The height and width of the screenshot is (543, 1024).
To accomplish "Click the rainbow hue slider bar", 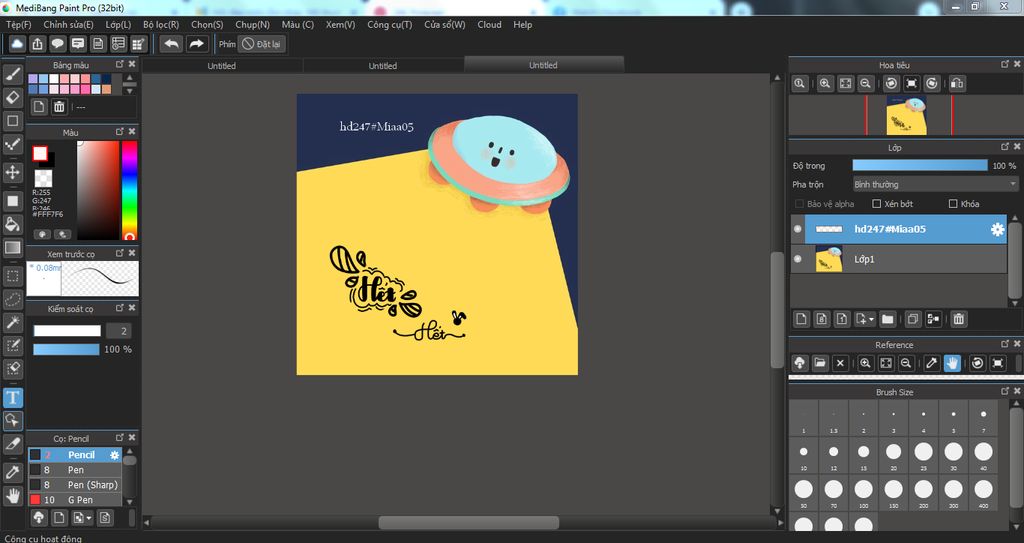I will pos(129,190).
